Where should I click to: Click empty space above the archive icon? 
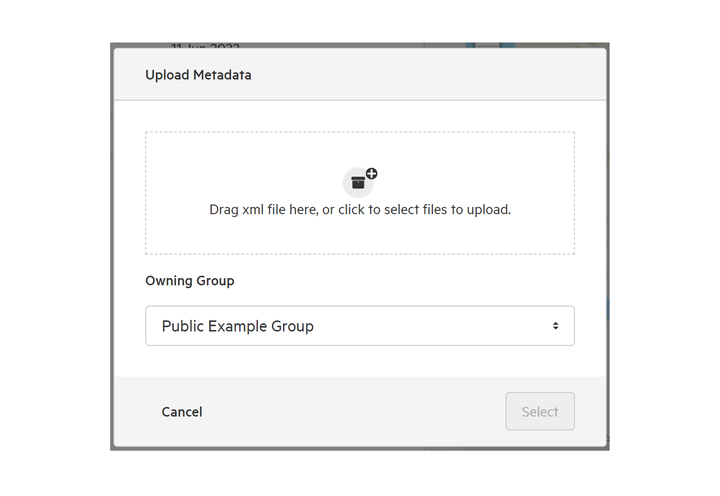click(360, 149)
